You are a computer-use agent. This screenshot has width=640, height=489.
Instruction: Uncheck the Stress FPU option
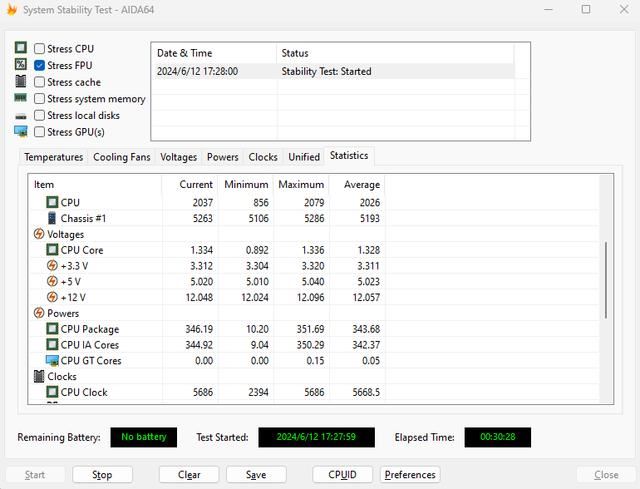[39, 65]
